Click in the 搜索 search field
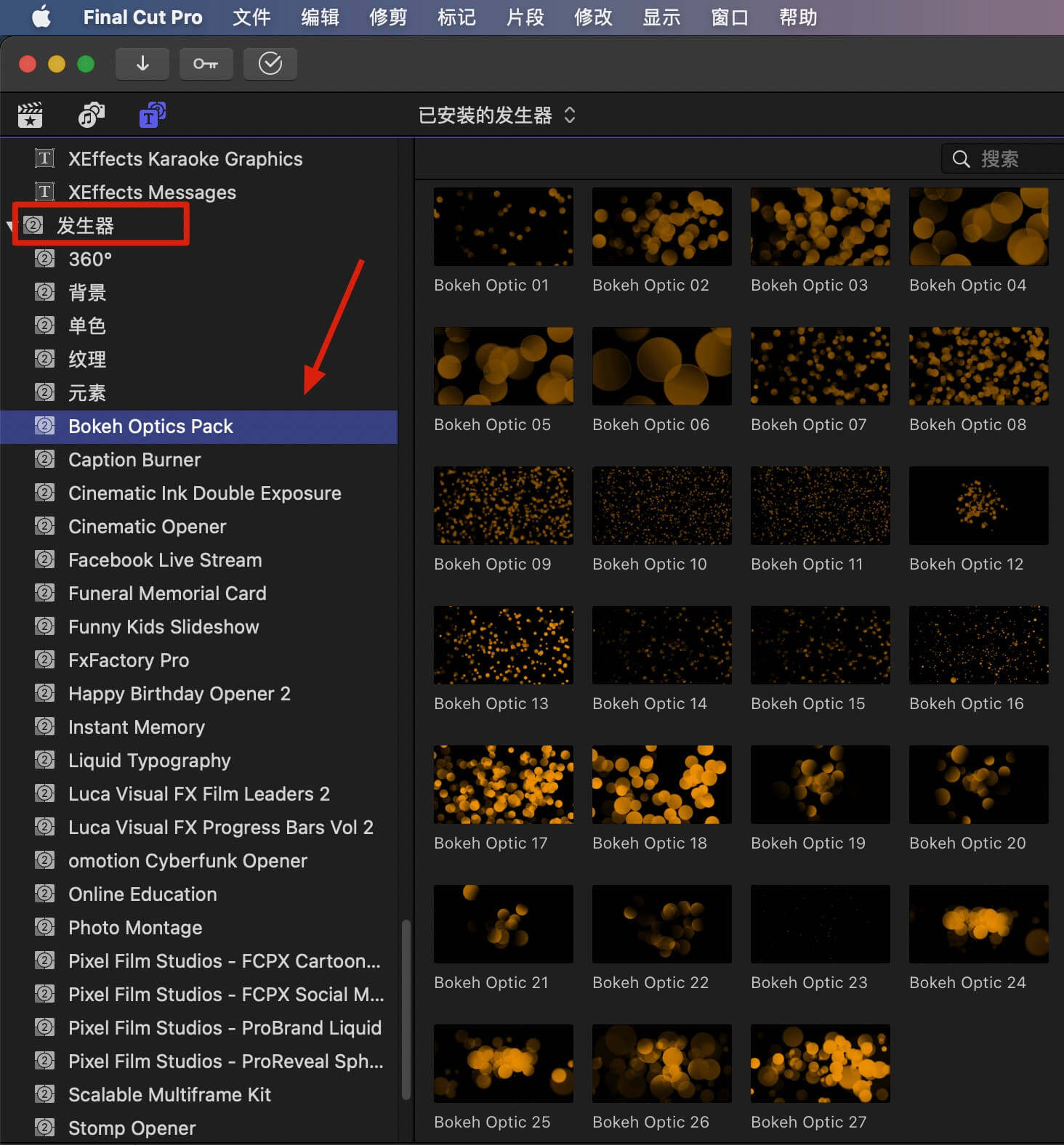Viewport: 1064px width, 1145px height. tap(1017, 159)
